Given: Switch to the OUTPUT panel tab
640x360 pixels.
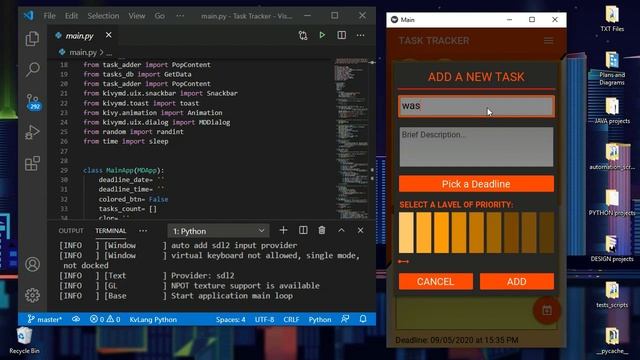Looking at the screenshot, I should tap(71, 231).
